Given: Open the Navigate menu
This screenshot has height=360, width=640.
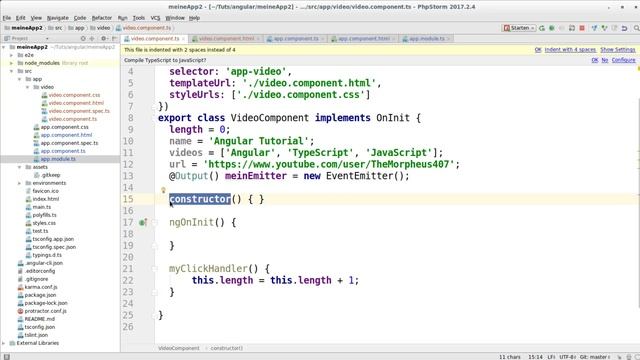Looking at the screenshot, I should click(x=58, y=18).
